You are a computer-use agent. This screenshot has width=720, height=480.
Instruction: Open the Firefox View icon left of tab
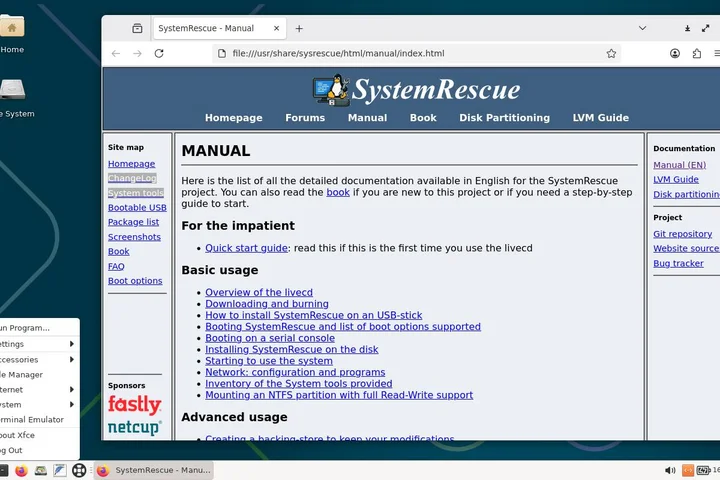coord(137,28)
